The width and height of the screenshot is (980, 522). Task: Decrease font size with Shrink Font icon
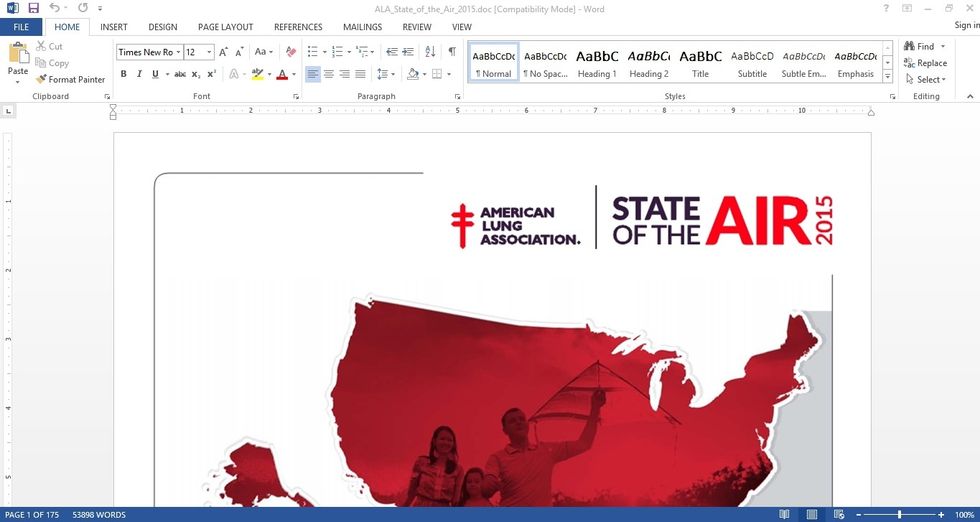click(x=239, y=52)
